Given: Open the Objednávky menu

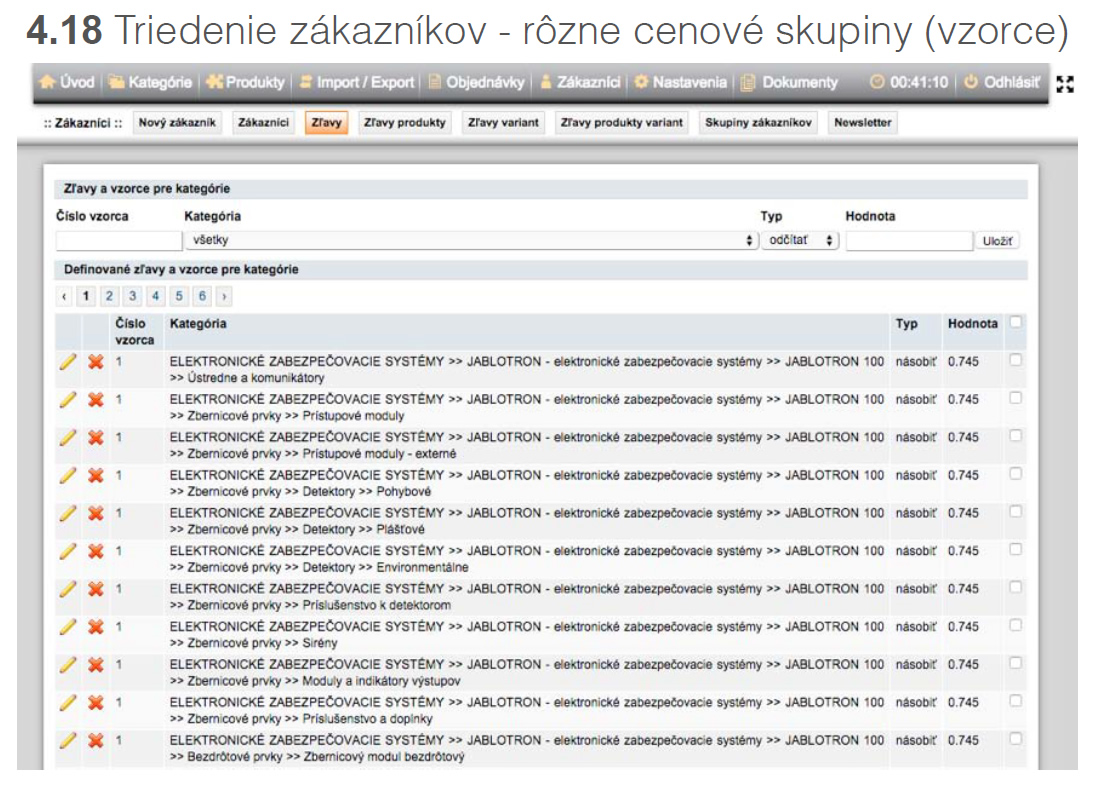Looking at the screenshot, I should [x=476, y=83].
